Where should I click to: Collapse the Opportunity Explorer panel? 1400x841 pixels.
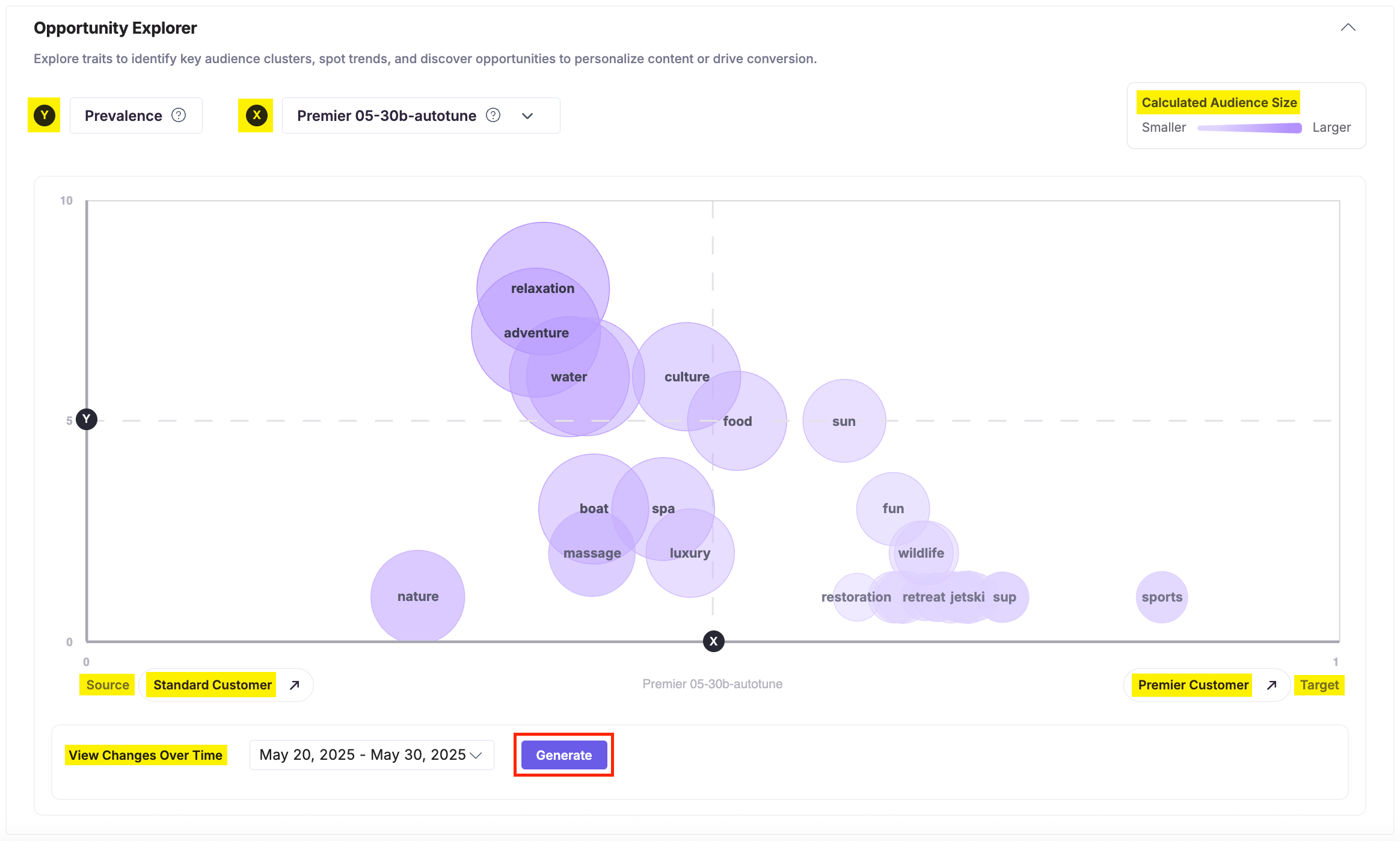pos(1348,28)
